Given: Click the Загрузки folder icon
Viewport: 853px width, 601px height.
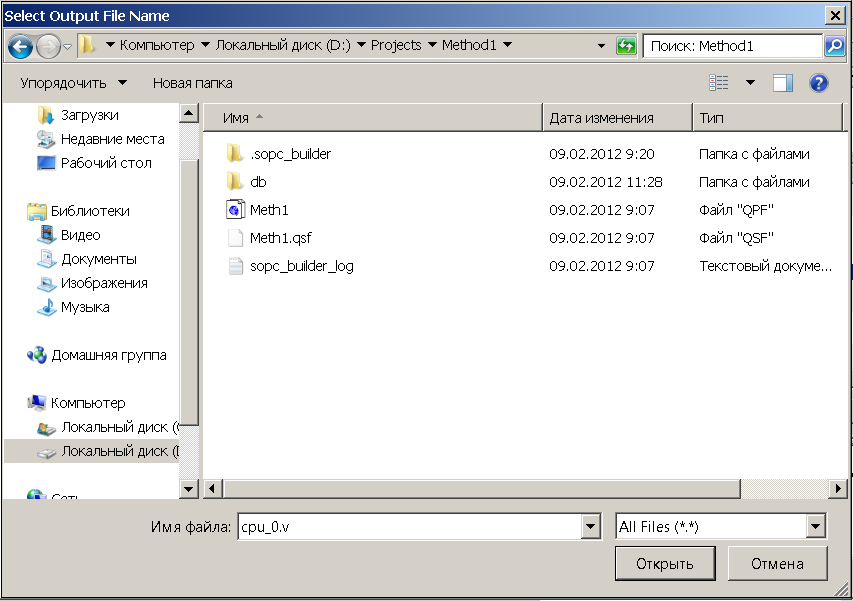Looking at the screenshot, I should (46, 115).
